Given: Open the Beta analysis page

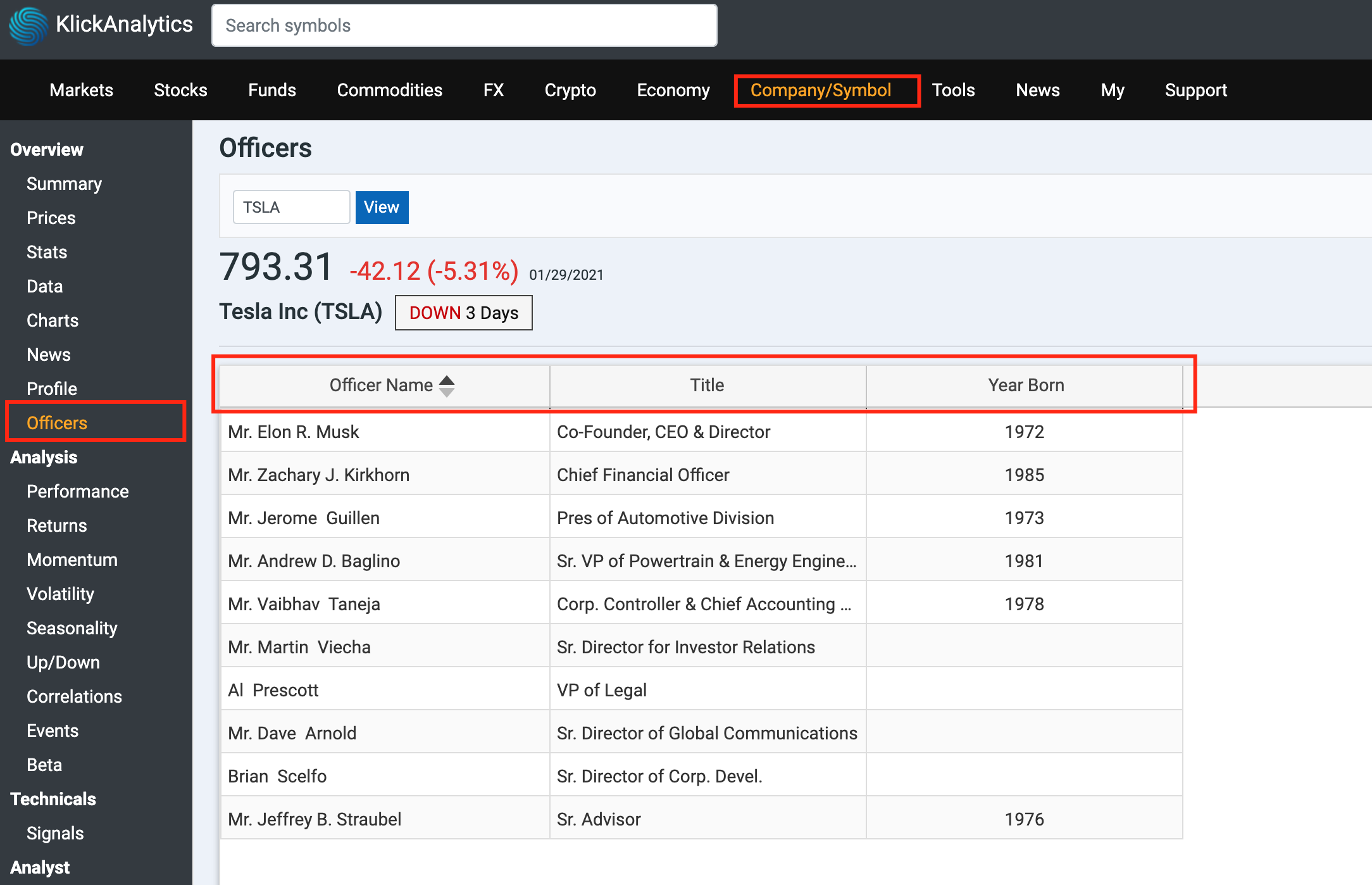Looking at the screenshot, I should pyautogui.click(x=44, y=765).
